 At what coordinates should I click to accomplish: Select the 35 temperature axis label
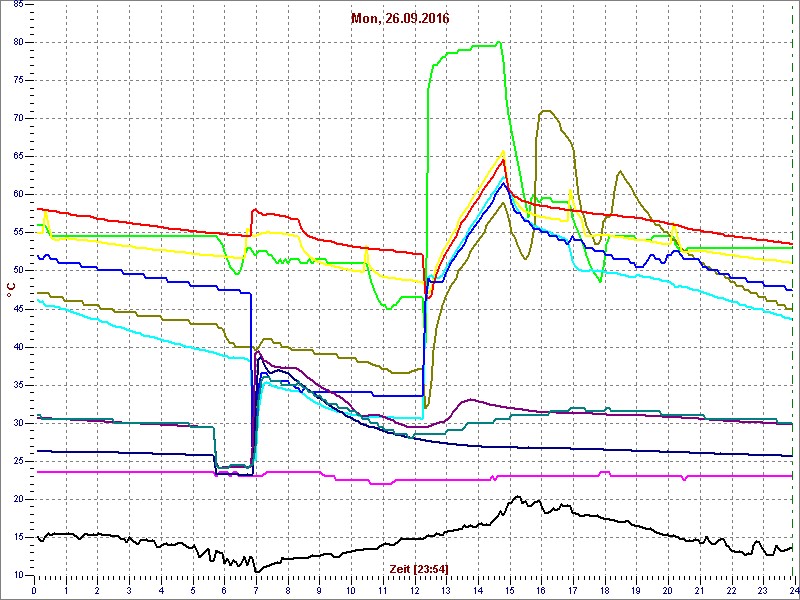(x=17, y=385)
